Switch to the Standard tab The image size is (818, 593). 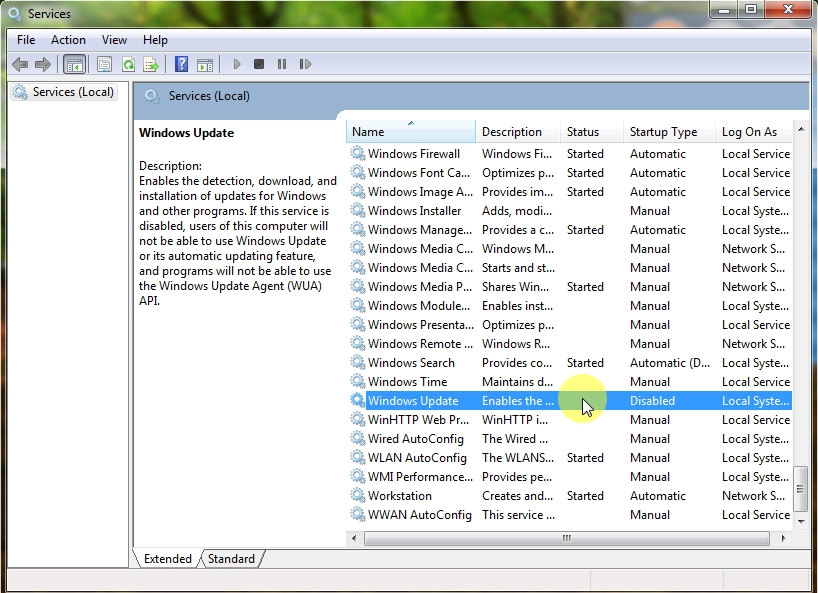click(232, 559)
